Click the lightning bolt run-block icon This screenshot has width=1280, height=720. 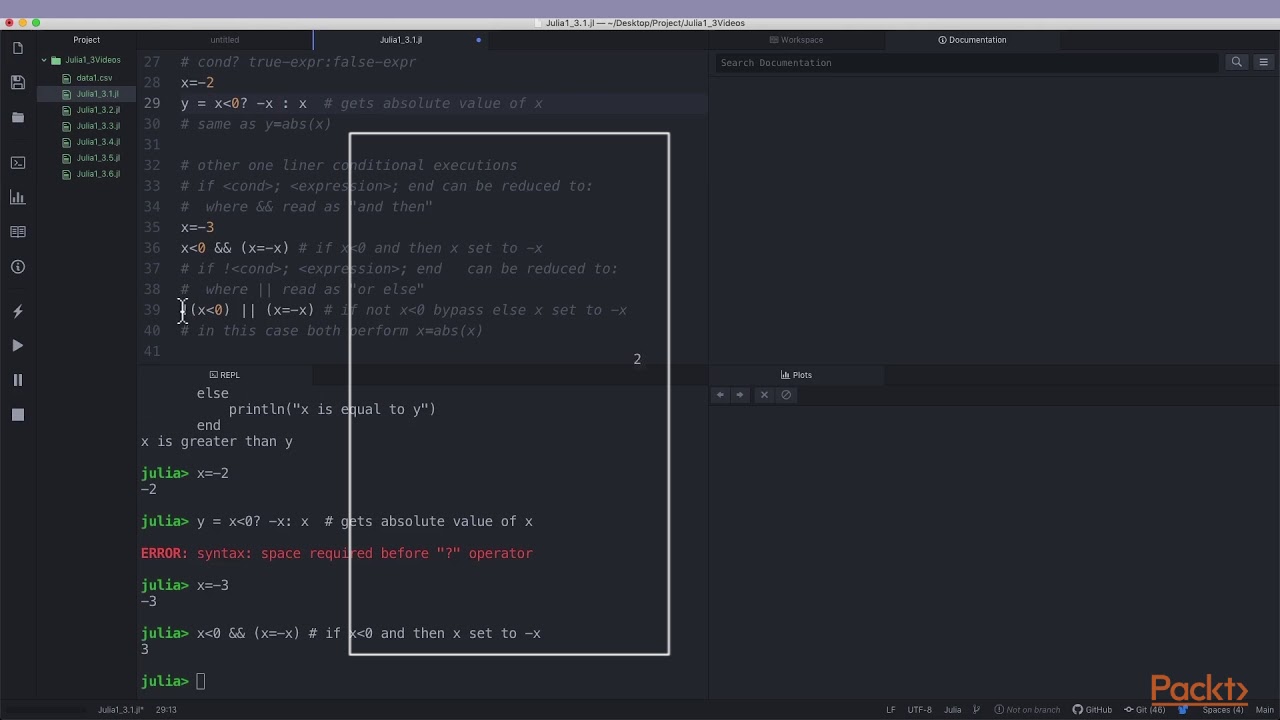point(17,311)
